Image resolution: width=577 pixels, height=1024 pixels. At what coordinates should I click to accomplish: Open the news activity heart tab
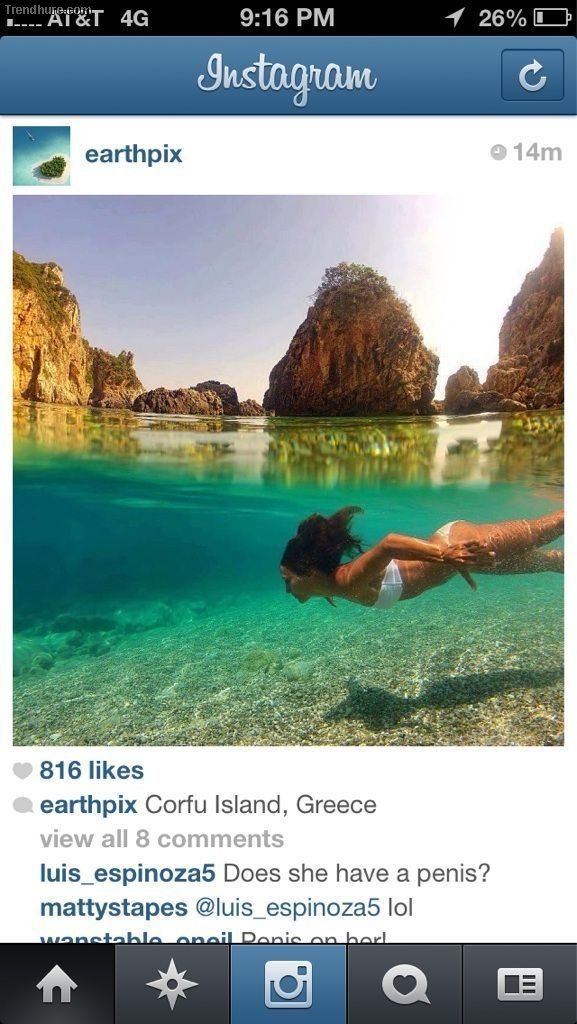click(405, 984)
